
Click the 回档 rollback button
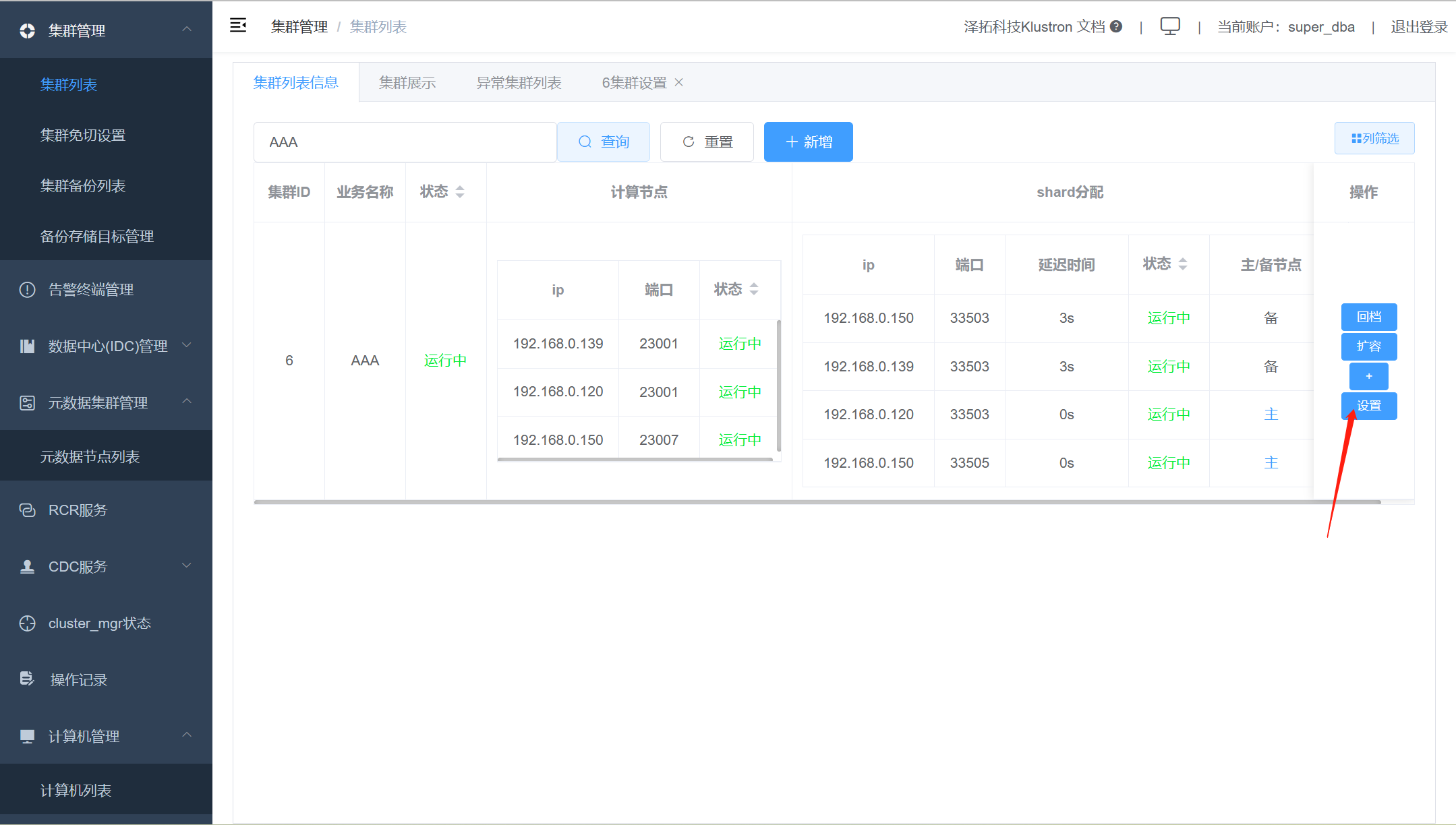click(x=1369, y=317)
